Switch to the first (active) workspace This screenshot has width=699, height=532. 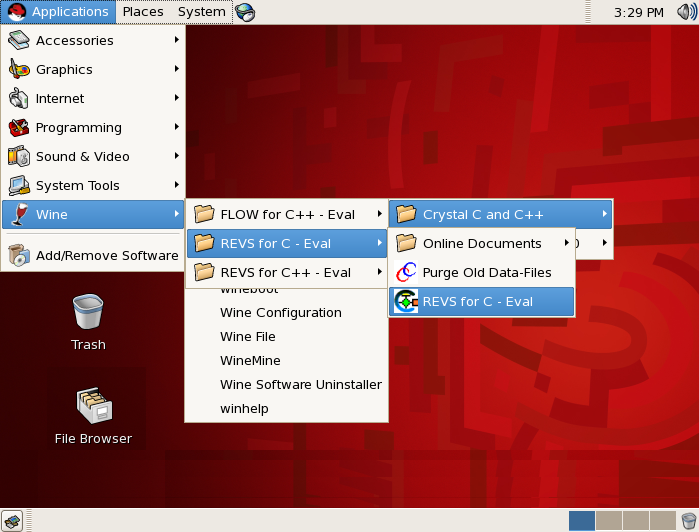582,521
